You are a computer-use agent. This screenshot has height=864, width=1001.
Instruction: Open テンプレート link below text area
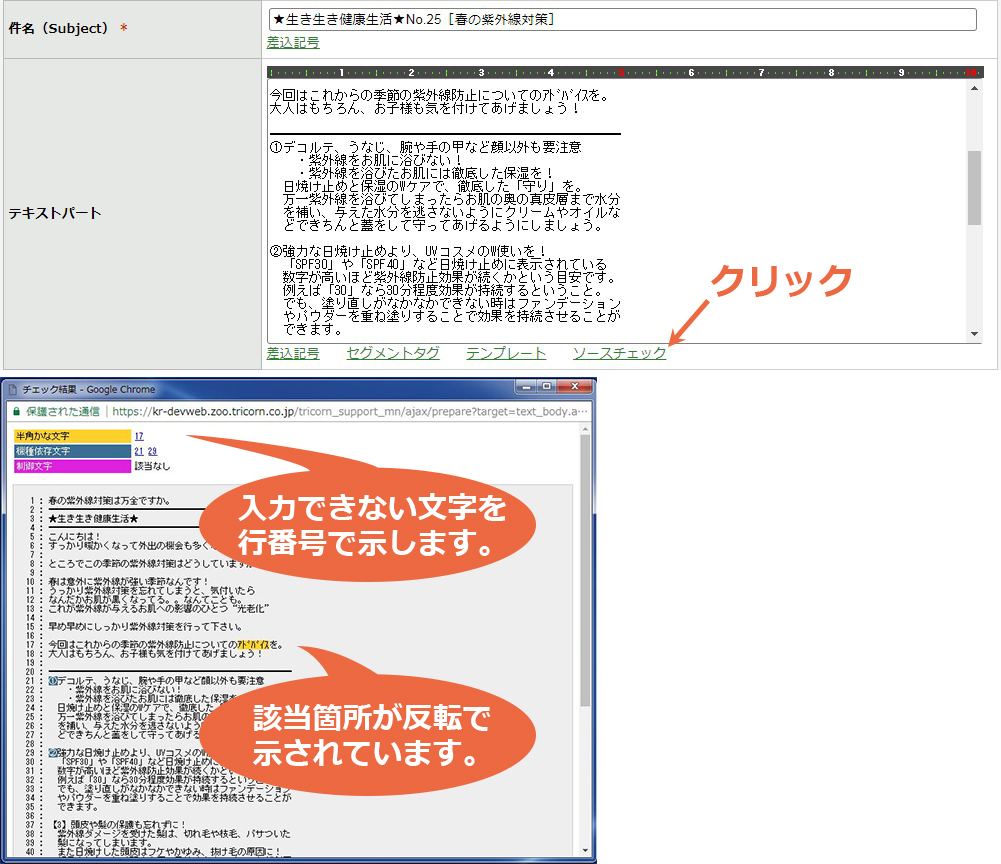506,353
